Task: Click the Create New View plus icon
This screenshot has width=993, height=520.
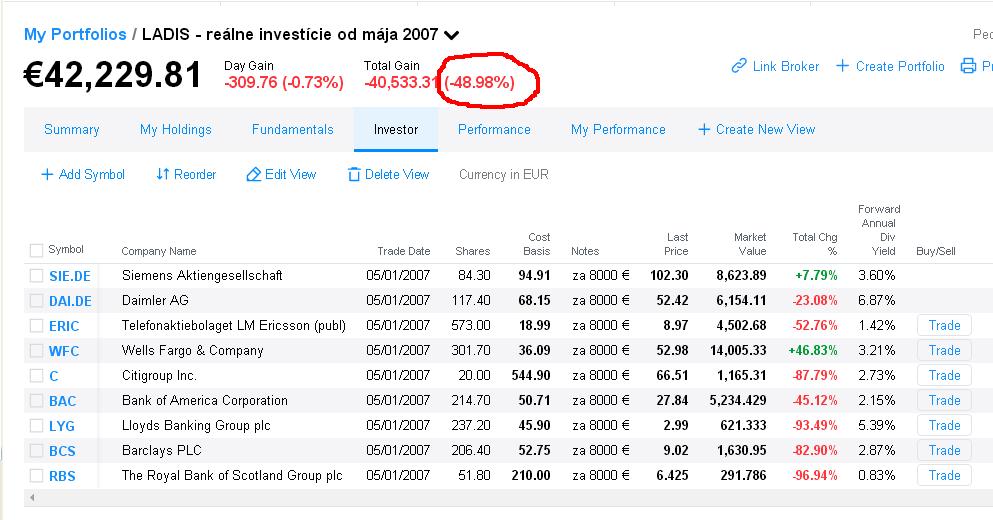Action: tap(704, 129)
